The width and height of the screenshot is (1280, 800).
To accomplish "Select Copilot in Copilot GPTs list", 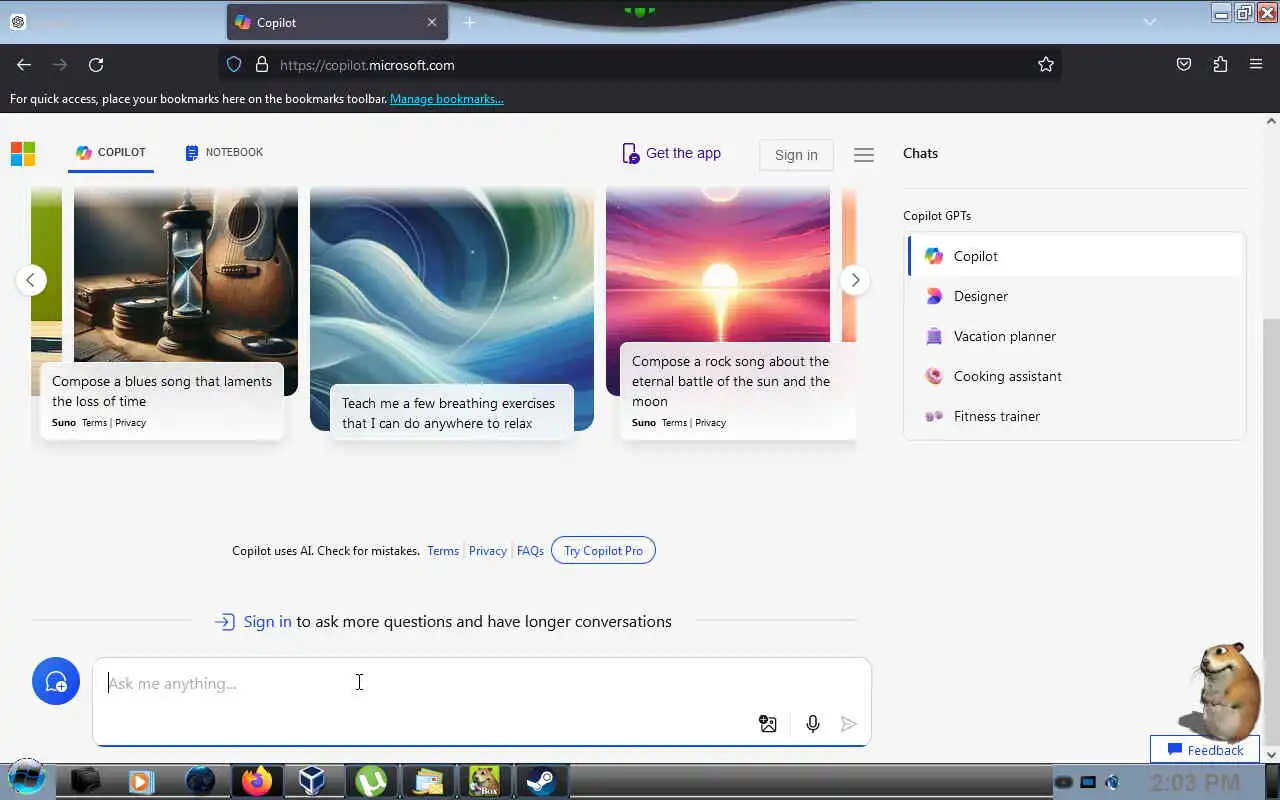I will pos(1076,256).
